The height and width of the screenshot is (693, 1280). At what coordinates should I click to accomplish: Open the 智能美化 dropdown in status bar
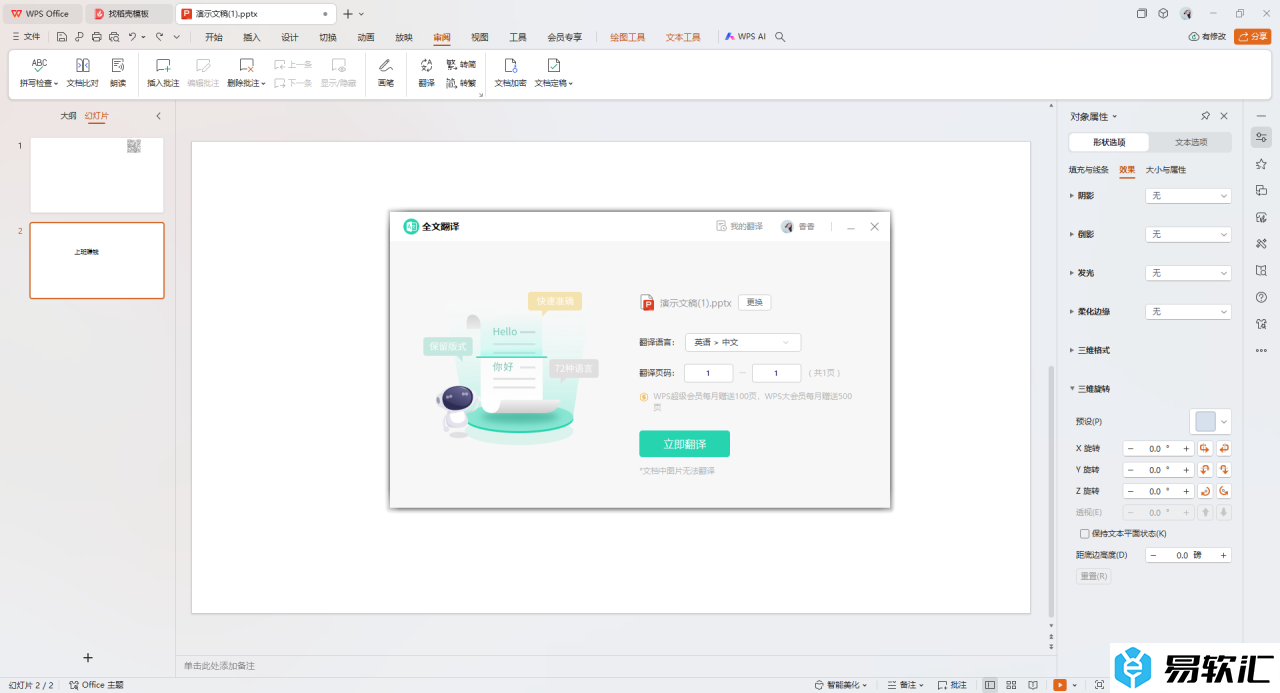click(x=840, y=685)
